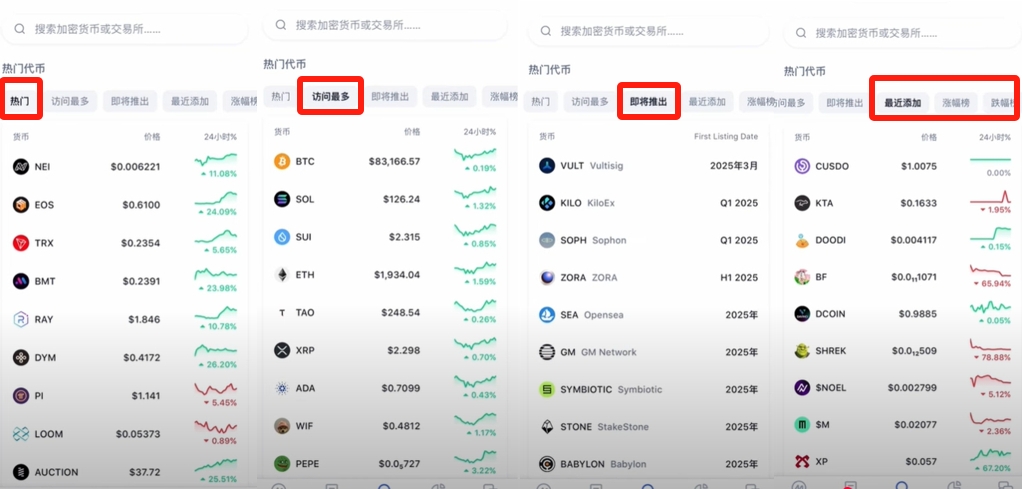The height and width of the screenshot is (489, 1022).
Task: Open the VULT Vultisig token icon
Action: pyautogui.click(x=547, y=165)
